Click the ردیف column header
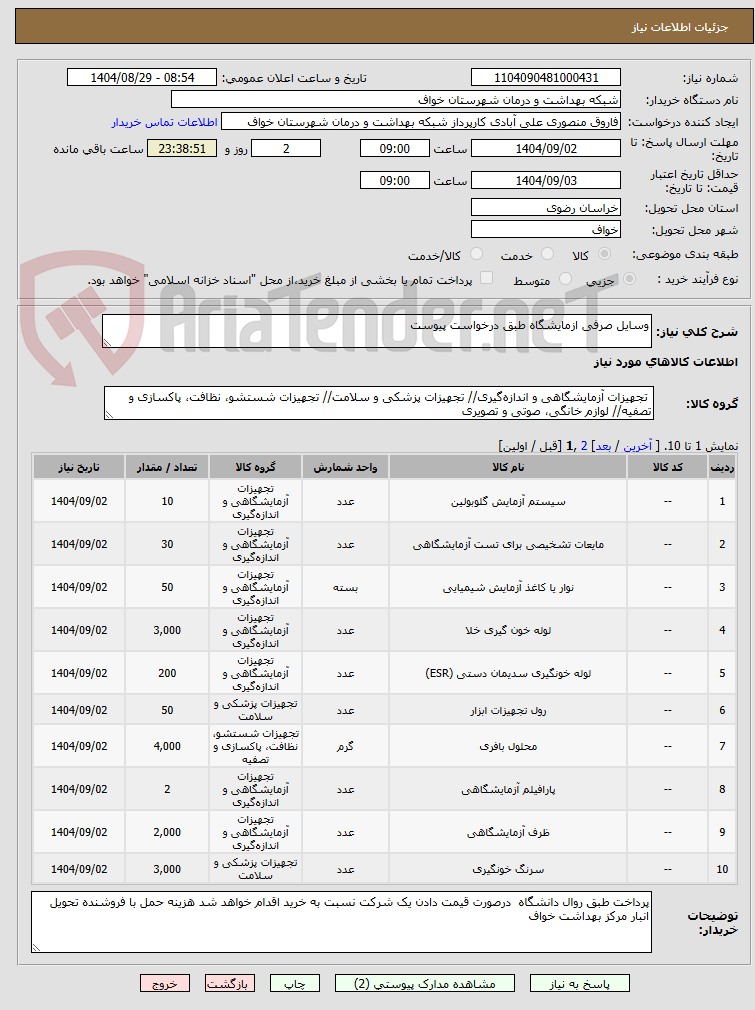Image resolution: width=755 pixels, height=1010 pixels. (722, 467)
